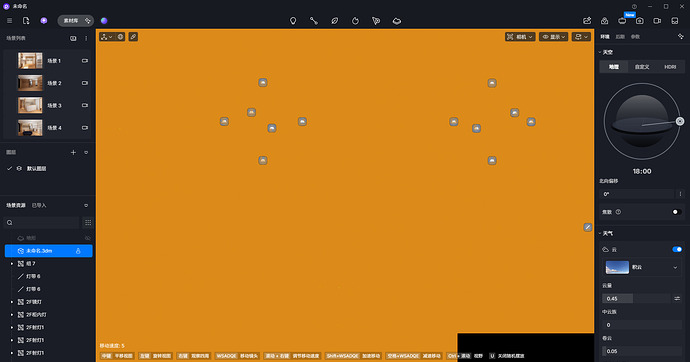
Task: Select the 地理 sky mode
Action: pos(613,67)
